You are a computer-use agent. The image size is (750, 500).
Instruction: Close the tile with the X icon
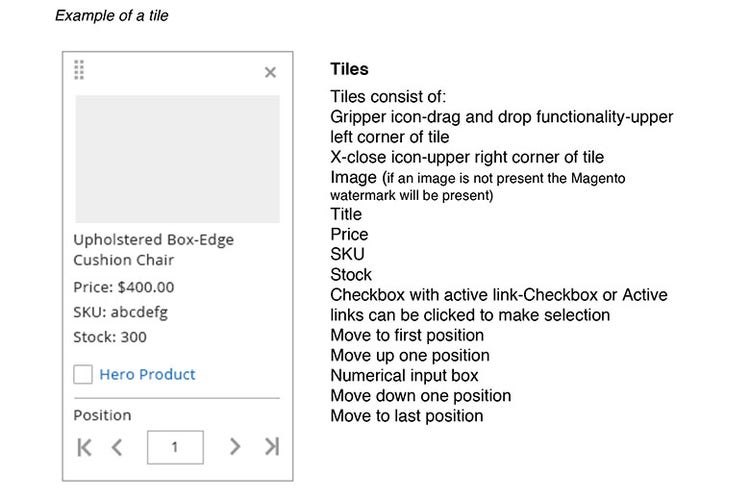[270, 72]
